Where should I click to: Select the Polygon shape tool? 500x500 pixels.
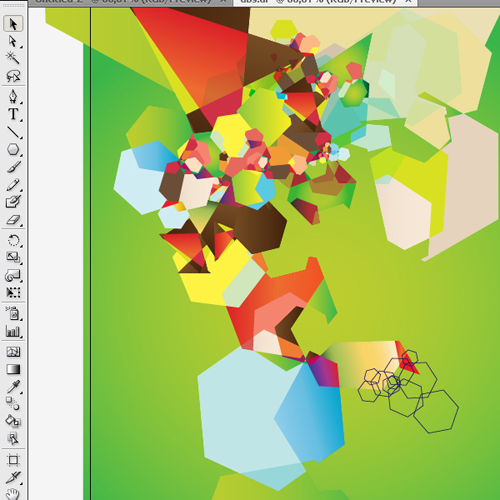(x=13, y=149)
